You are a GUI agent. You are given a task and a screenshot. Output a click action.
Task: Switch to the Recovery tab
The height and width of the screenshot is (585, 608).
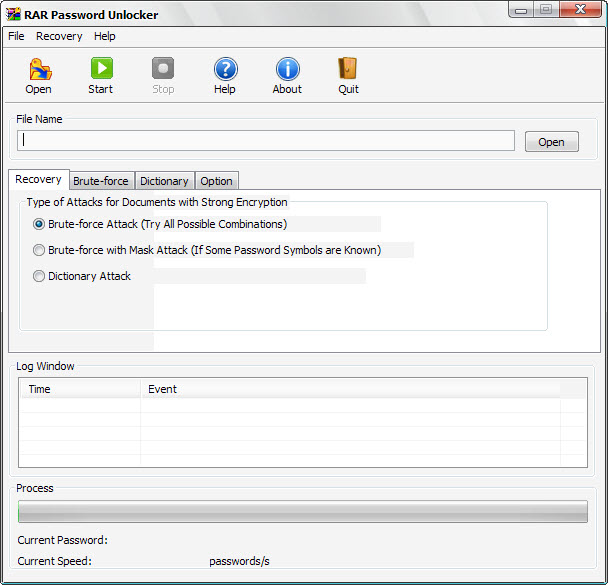click(x=38, y=179)
